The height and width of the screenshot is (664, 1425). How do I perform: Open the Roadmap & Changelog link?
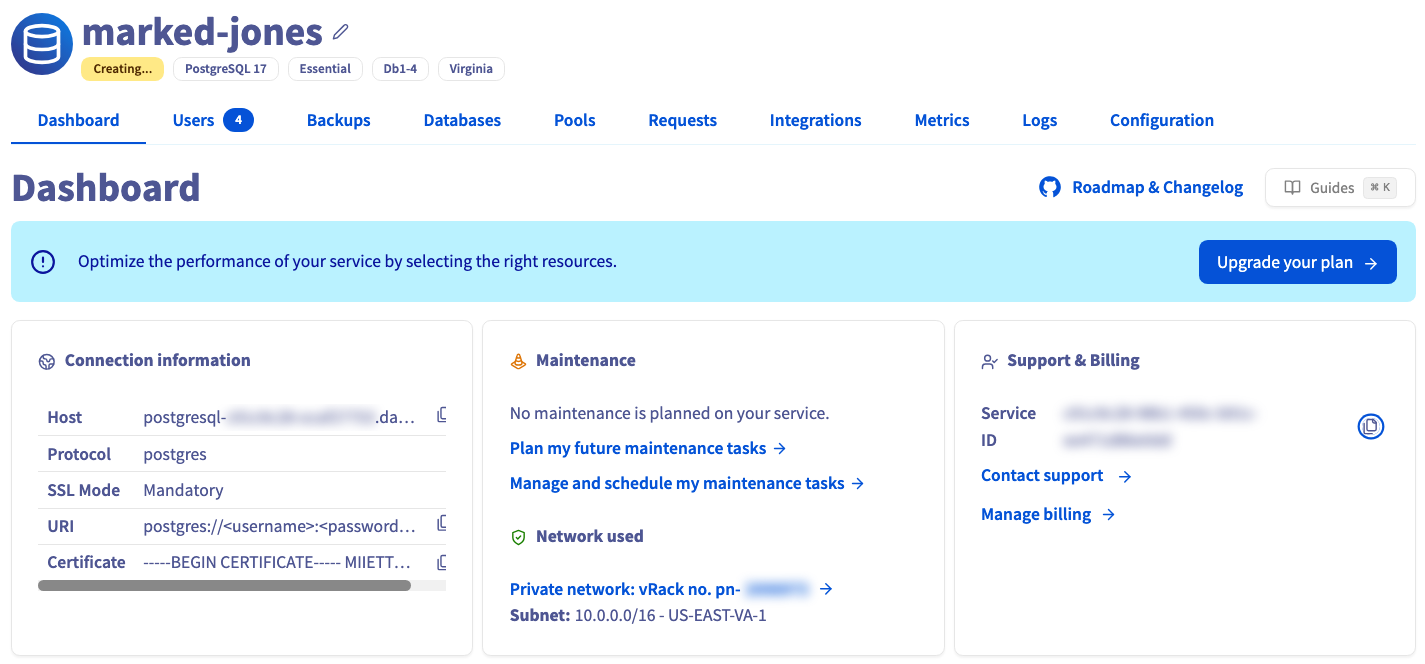pos(1158,187)
